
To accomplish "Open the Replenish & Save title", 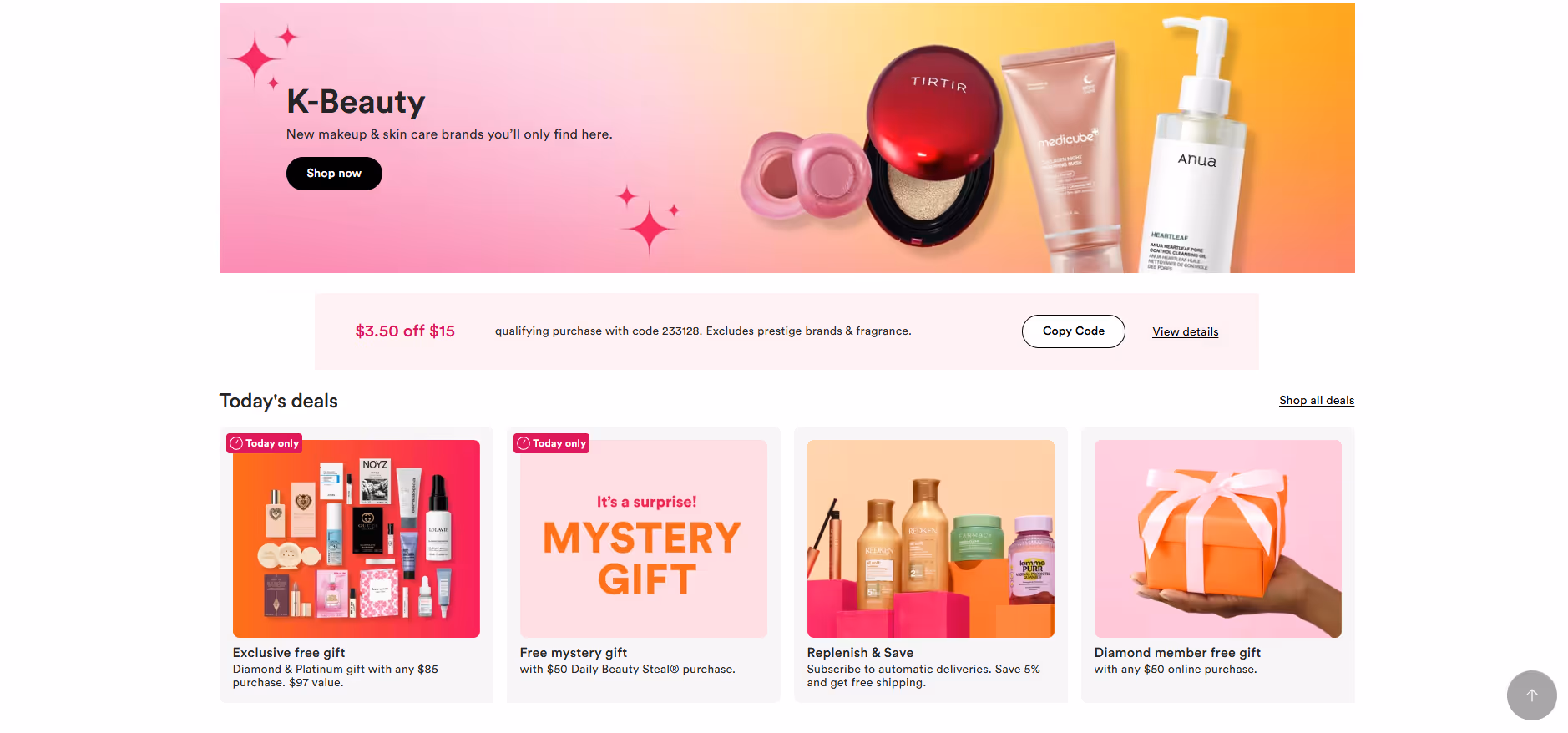I will pos(860,653).
